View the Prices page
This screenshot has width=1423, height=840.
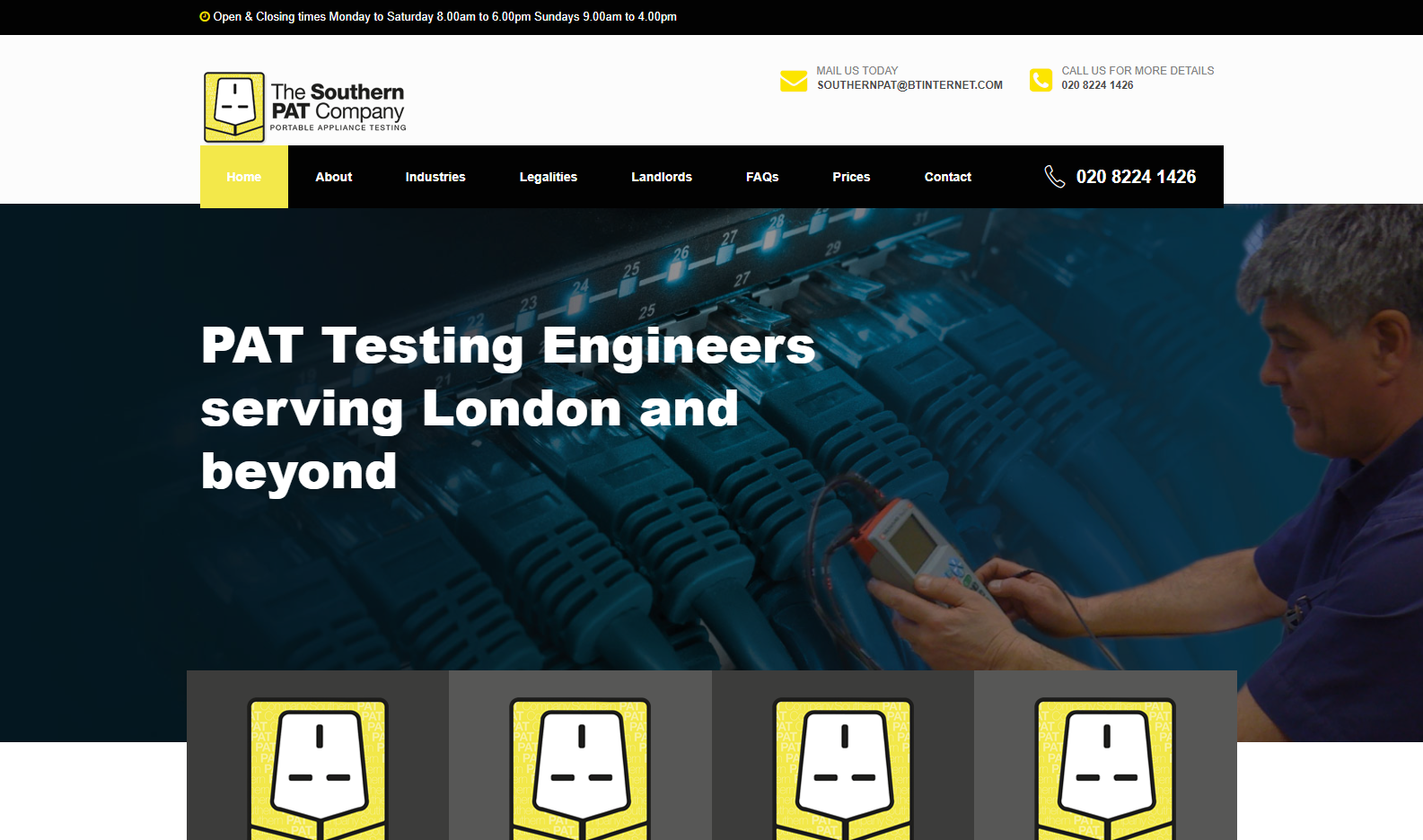[851, 177]
